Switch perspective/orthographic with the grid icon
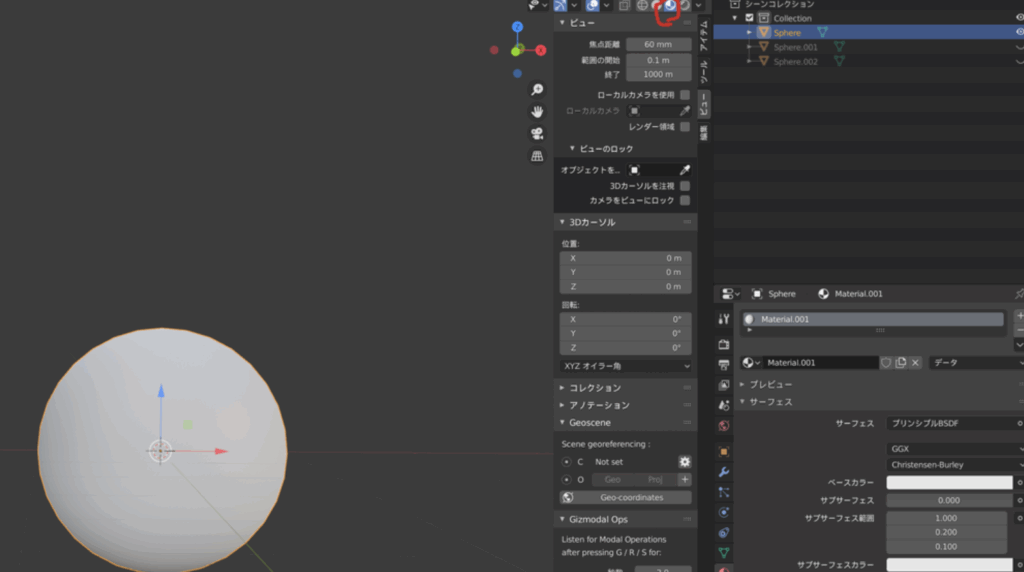 point(537,156)
